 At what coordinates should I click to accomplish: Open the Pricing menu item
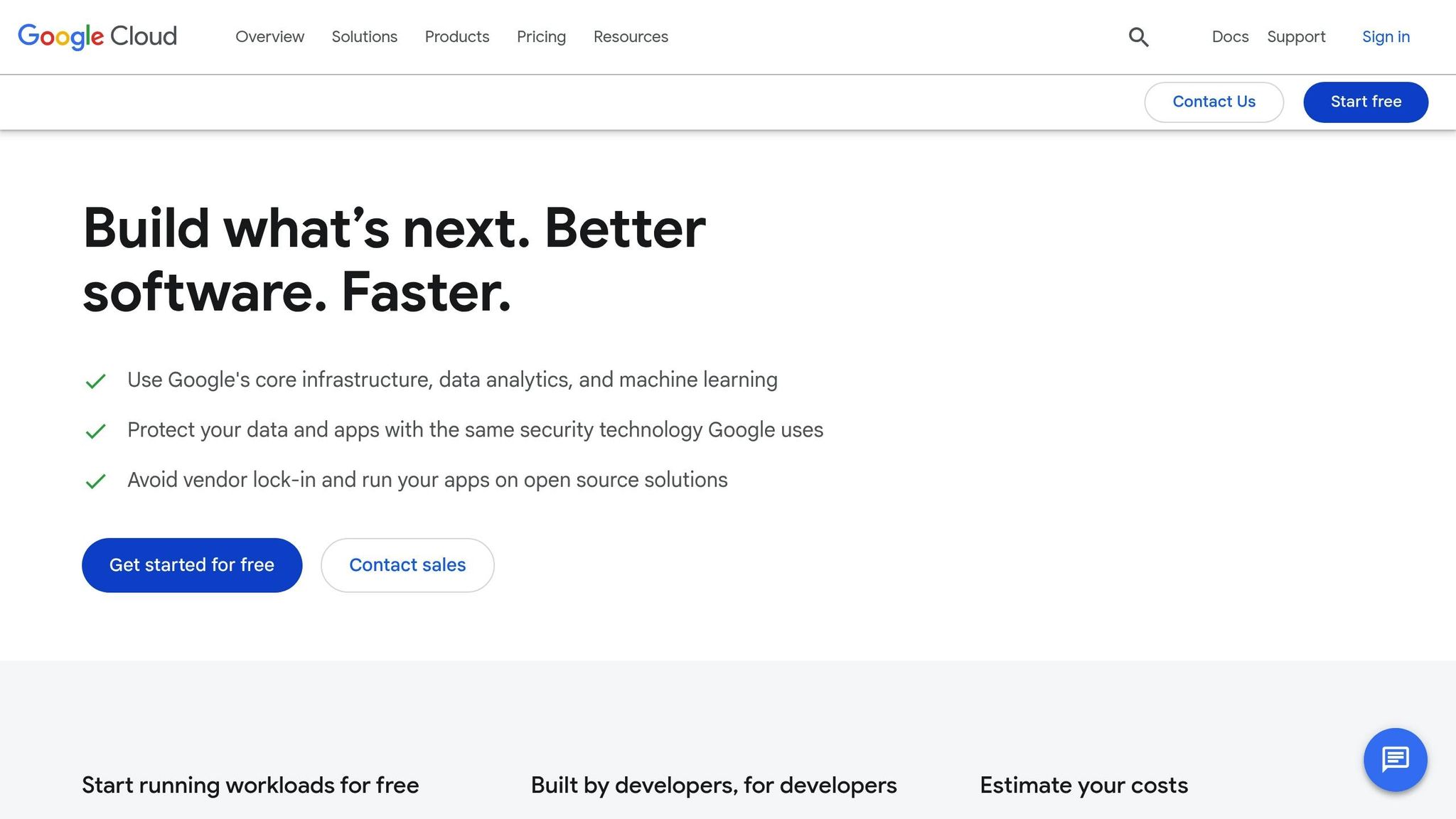point(541,37)
